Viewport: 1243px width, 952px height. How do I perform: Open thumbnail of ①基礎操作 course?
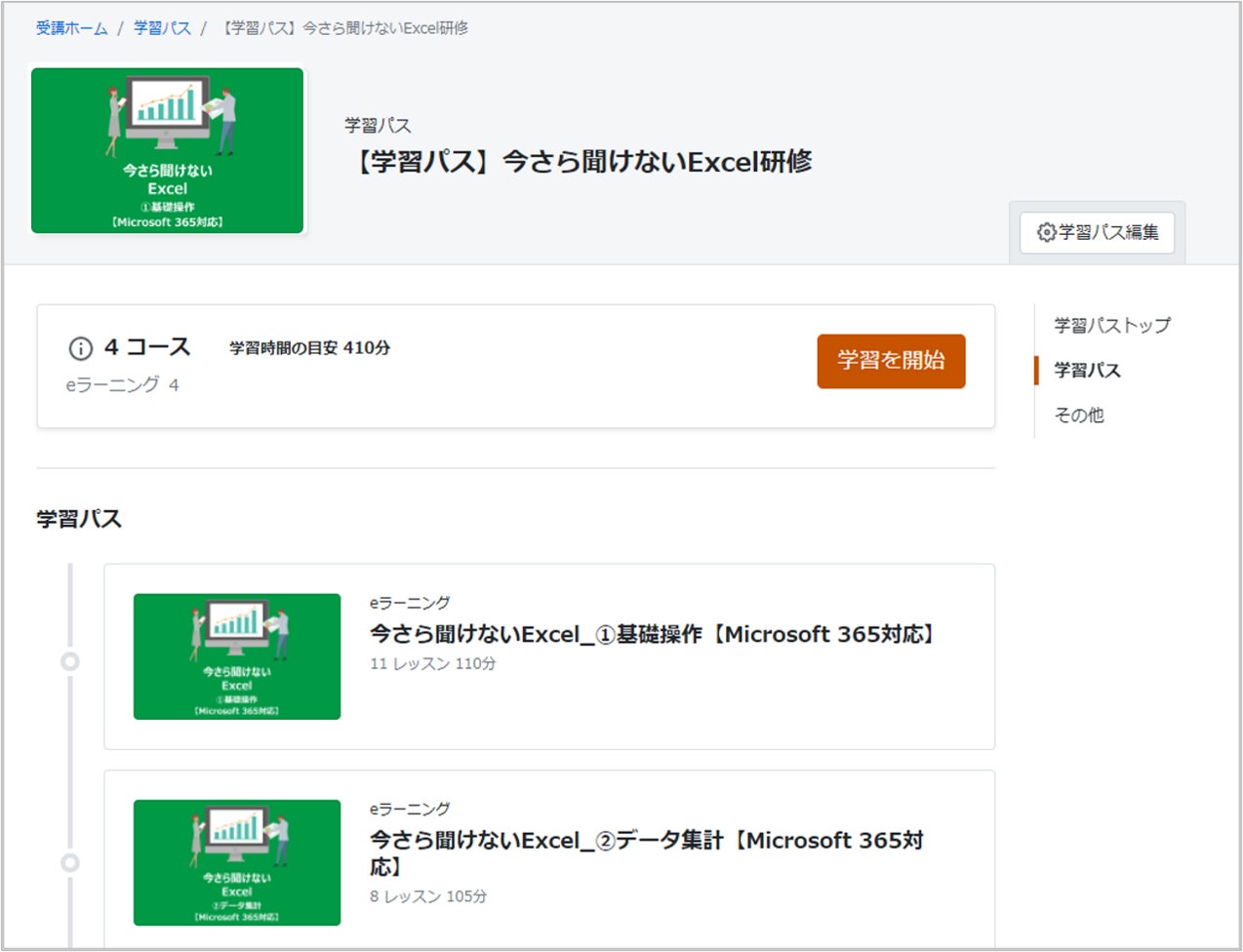(x=237, y=656)
